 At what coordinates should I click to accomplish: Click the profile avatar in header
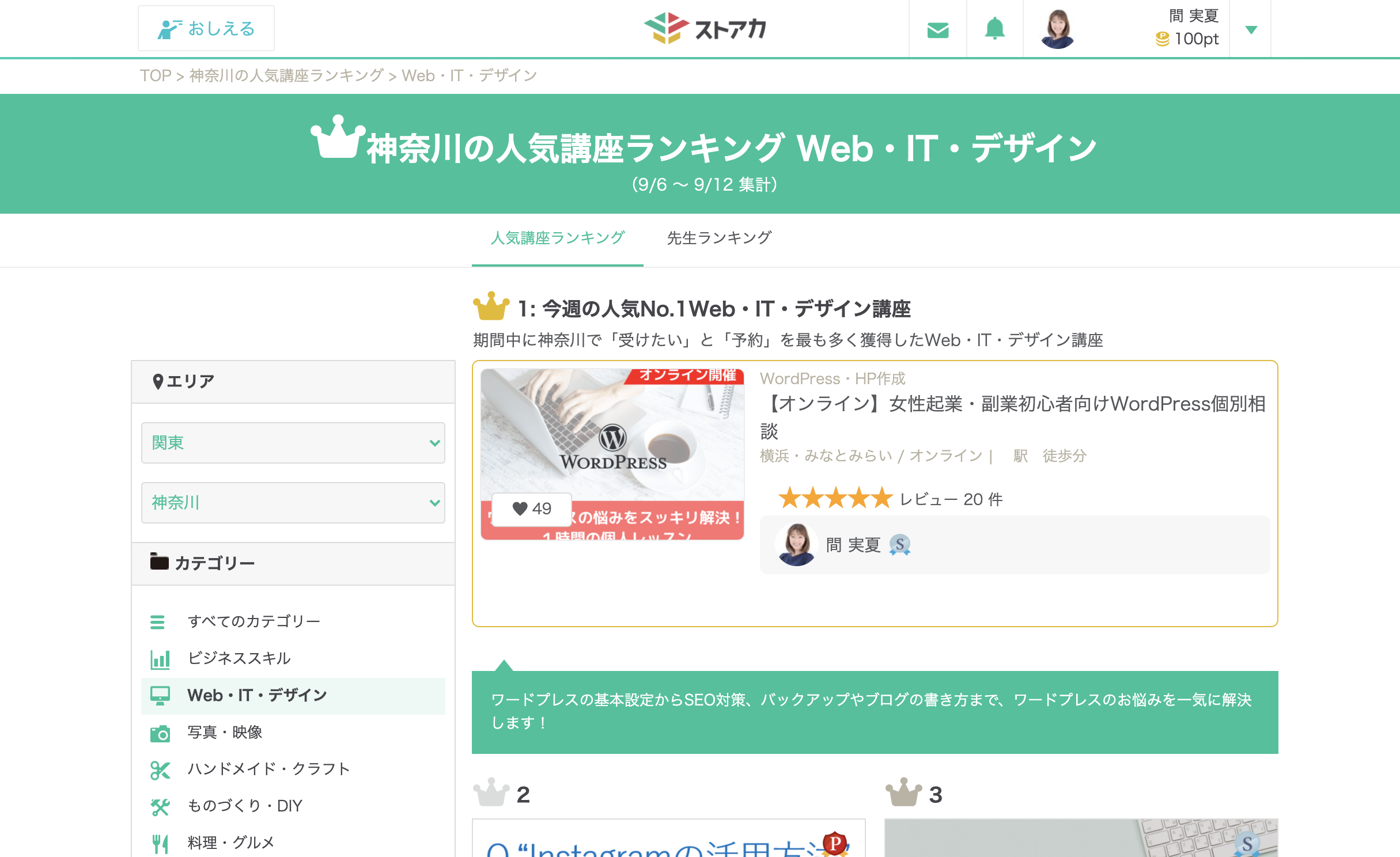pos(1057,29)
